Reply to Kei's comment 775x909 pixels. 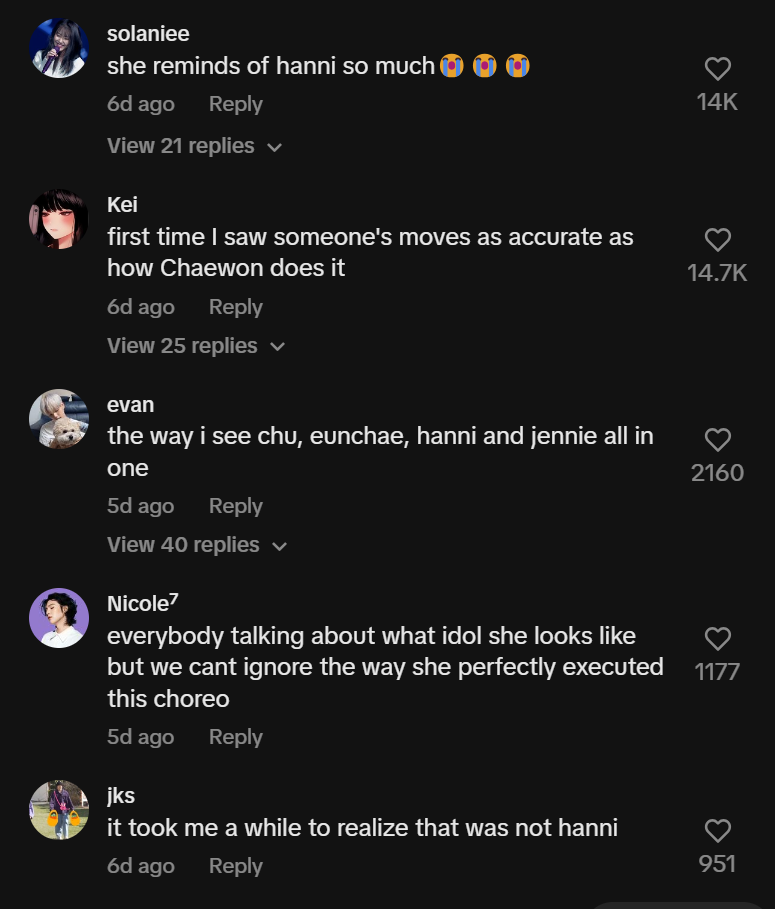235,307
